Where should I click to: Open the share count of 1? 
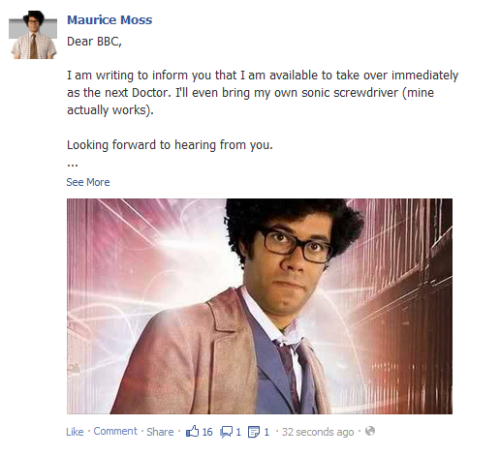[x=266, y=432]
